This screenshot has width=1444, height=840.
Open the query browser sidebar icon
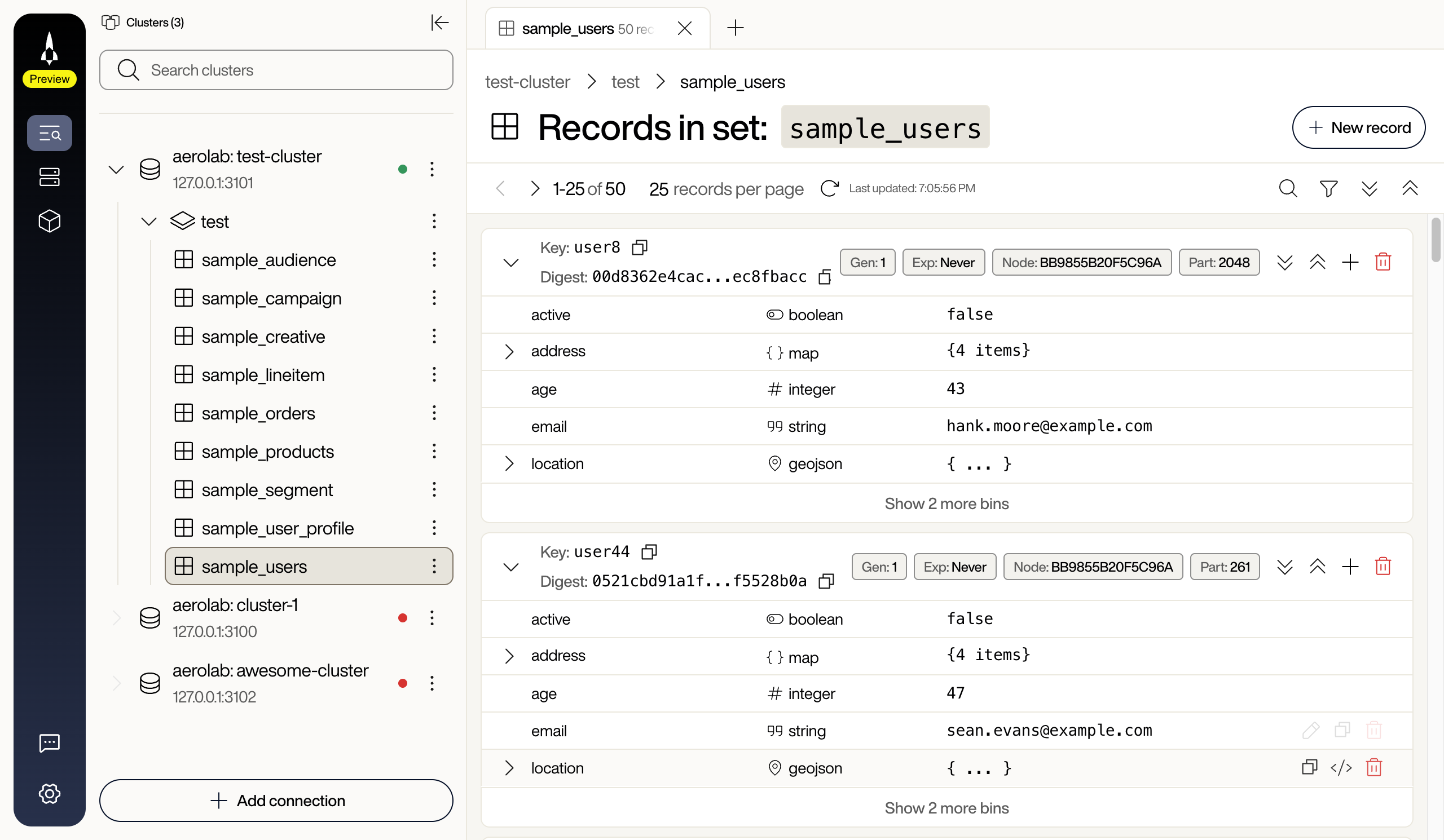tap(49, 134)
